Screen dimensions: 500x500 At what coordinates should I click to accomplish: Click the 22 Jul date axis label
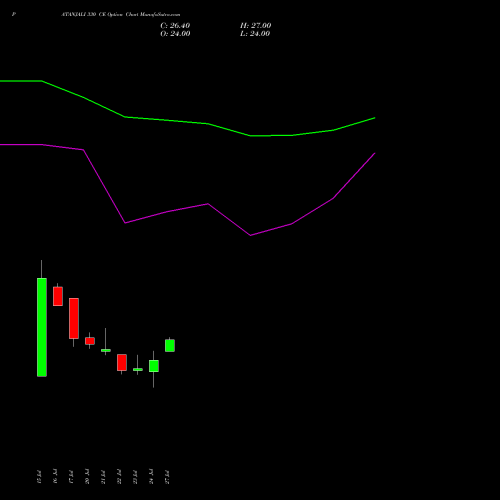click(119, 477)
